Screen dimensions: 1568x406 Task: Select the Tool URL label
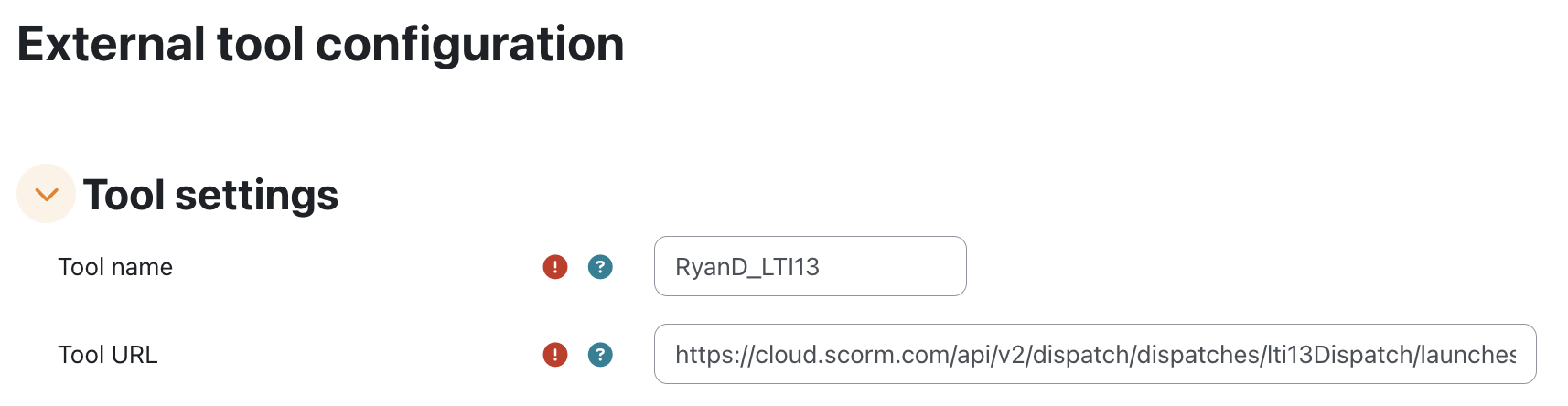108,355
